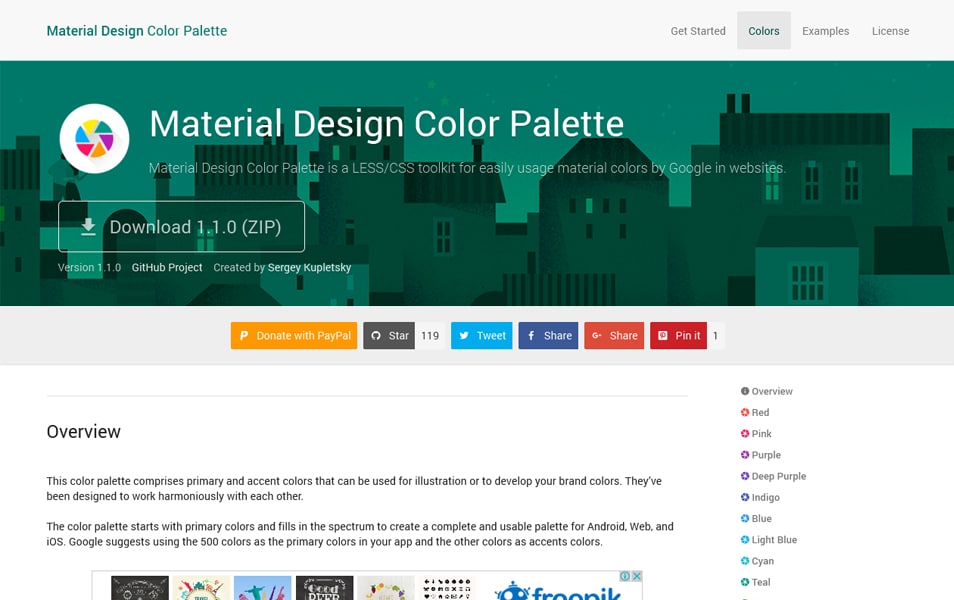954x600 pixels.
Task: Switch to the Colors tab
Action: pos(763,30)
